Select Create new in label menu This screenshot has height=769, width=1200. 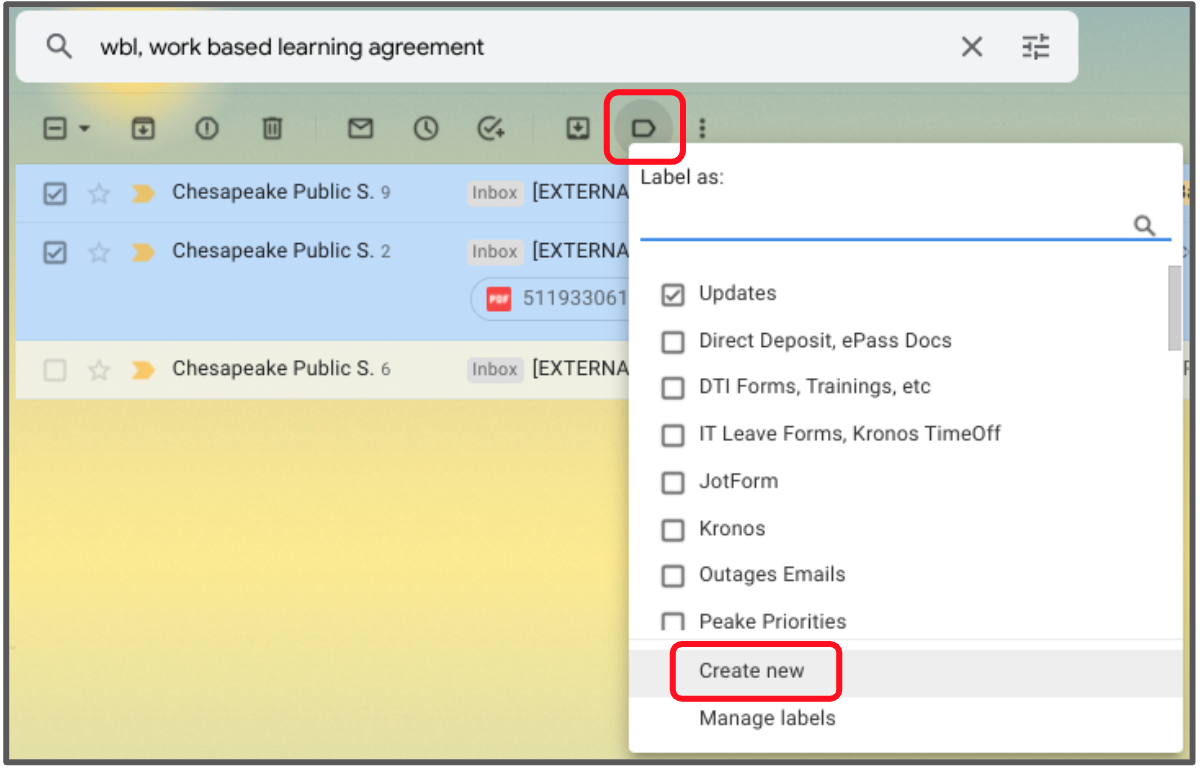click(751, 671)
